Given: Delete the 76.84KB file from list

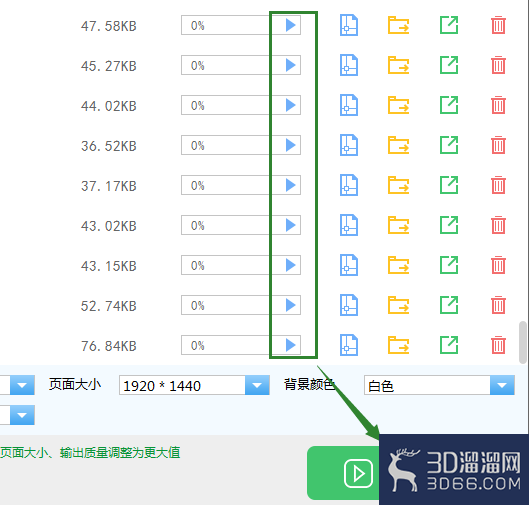Looking at the screenshot, I should point(498,345).
